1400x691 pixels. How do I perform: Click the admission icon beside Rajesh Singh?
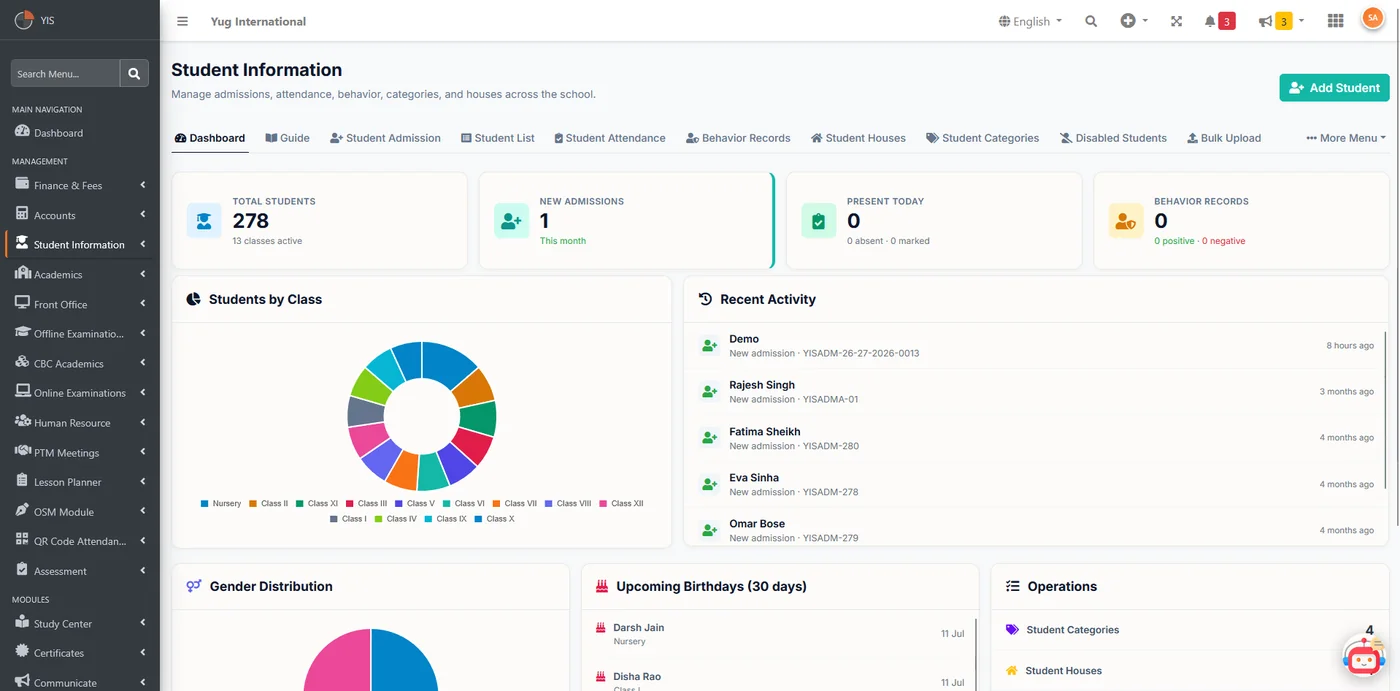coord(709,392)
